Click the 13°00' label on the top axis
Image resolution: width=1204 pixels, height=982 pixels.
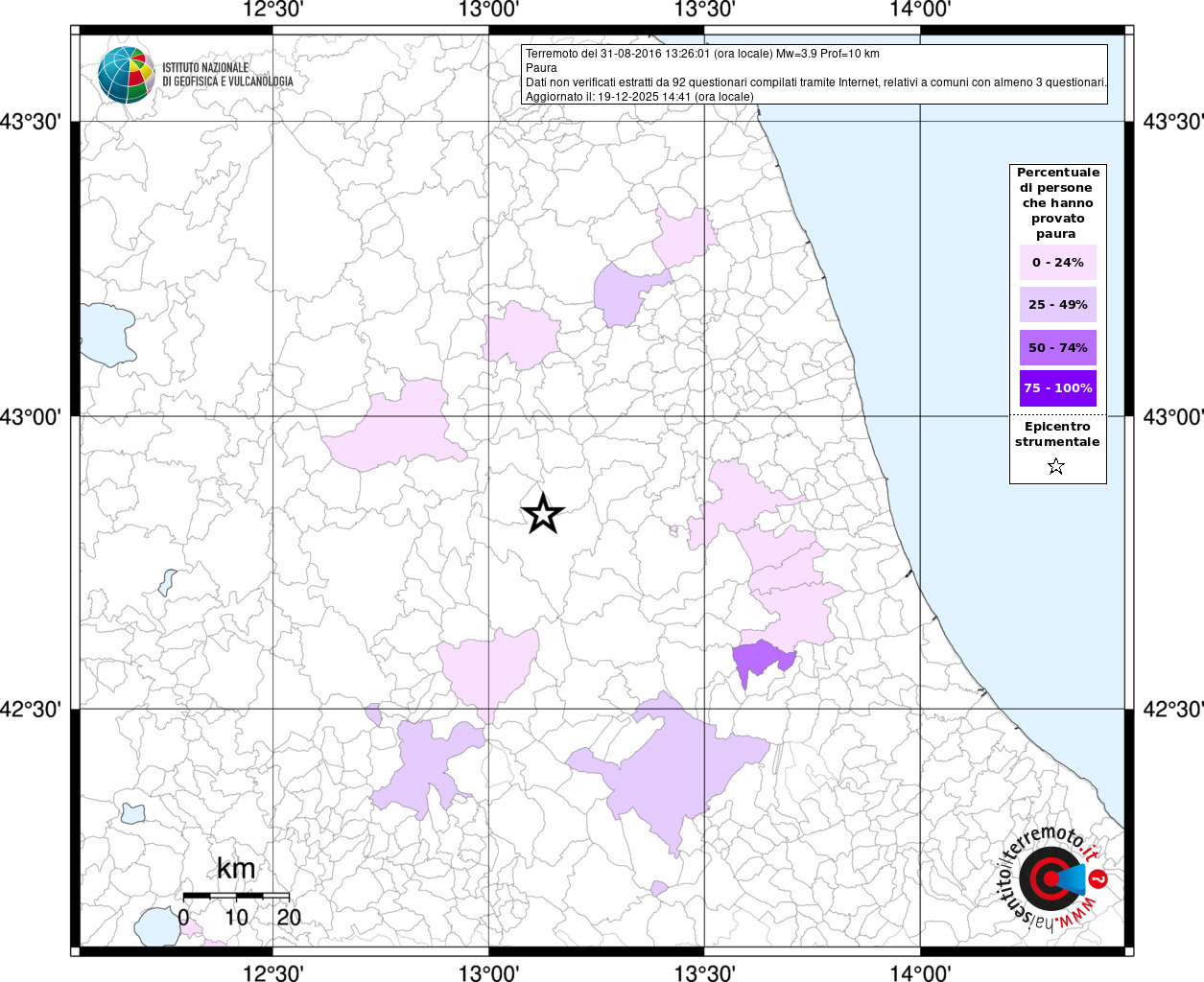point(489,10)
